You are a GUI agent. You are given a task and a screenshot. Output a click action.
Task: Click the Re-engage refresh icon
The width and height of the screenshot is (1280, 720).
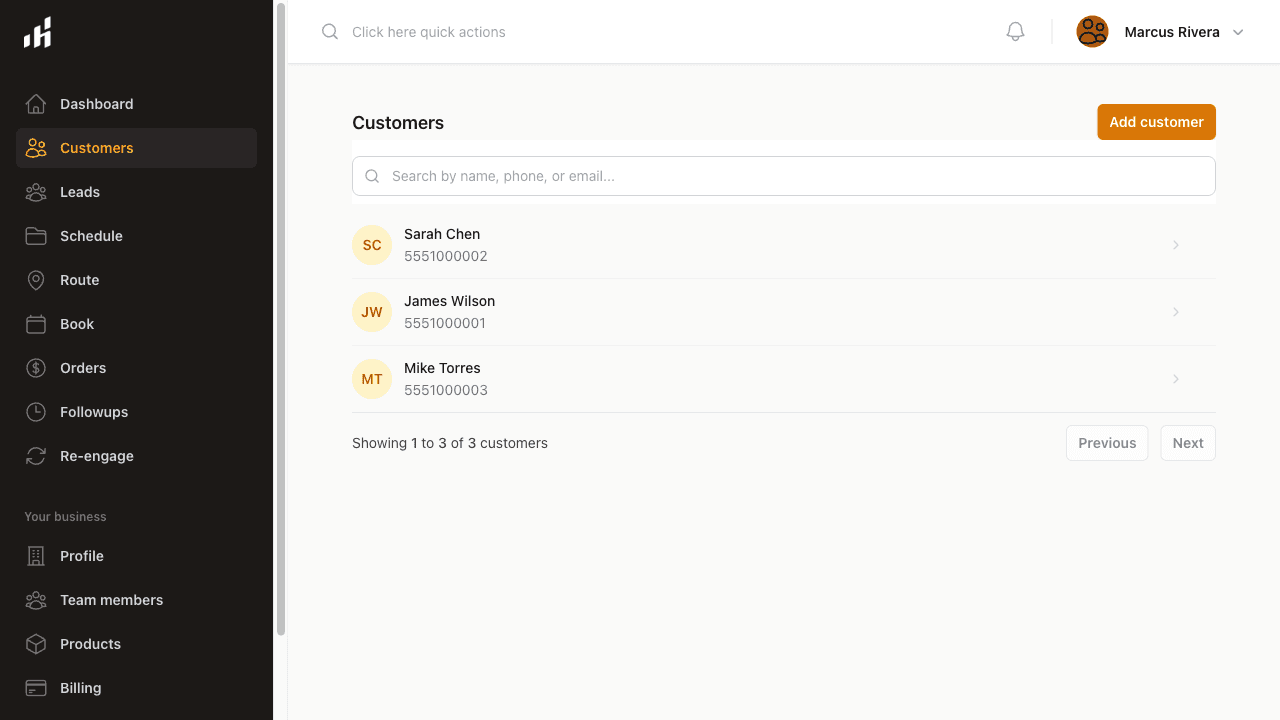pos(36,456)
